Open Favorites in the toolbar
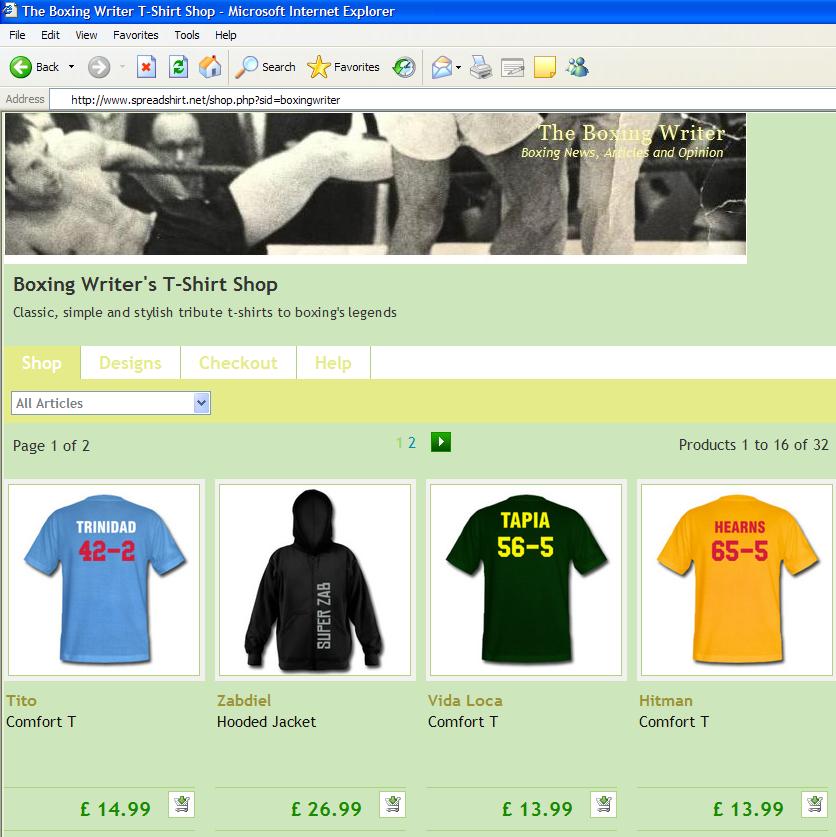 [x=344, y=67]
